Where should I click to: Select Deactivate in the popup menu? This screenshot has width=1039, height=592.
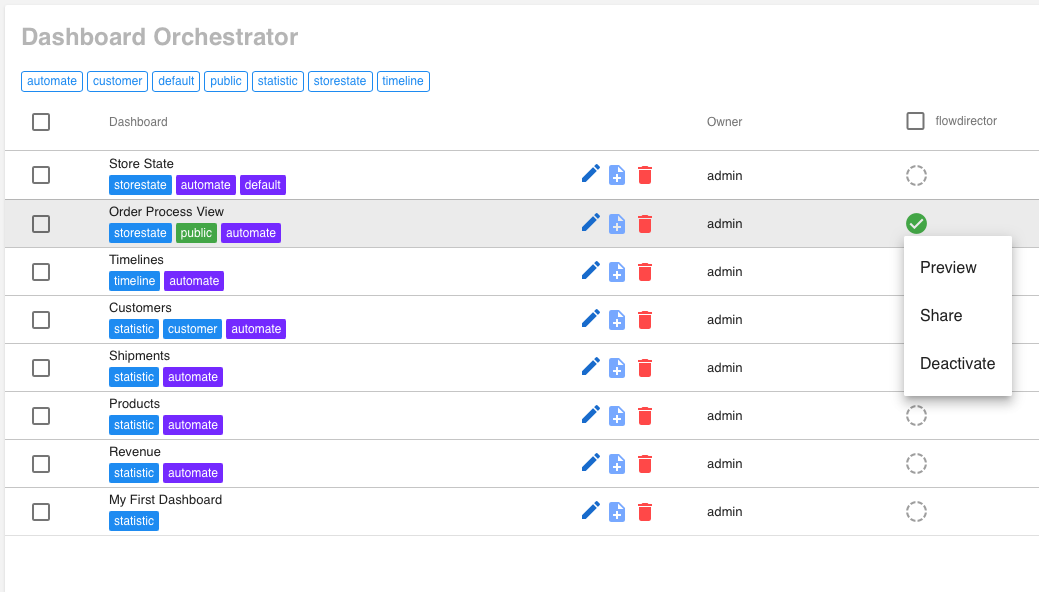point(957,364)
